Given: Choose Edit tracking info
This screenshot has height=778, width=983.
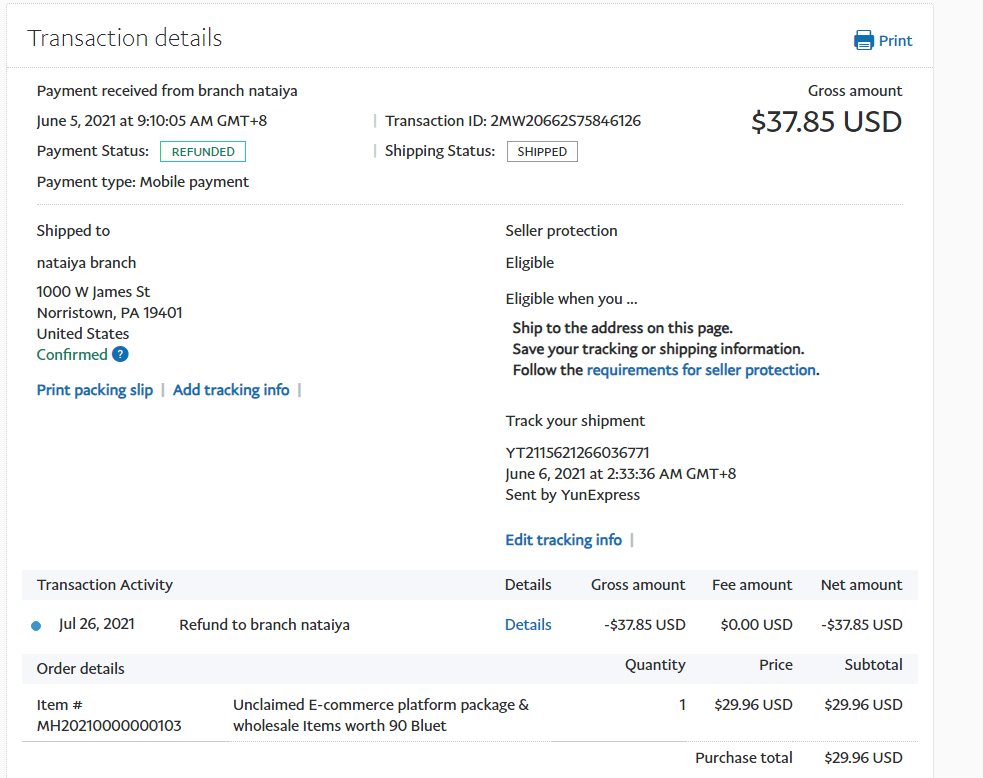Looking at the screenshot, I should click(563, 540).
